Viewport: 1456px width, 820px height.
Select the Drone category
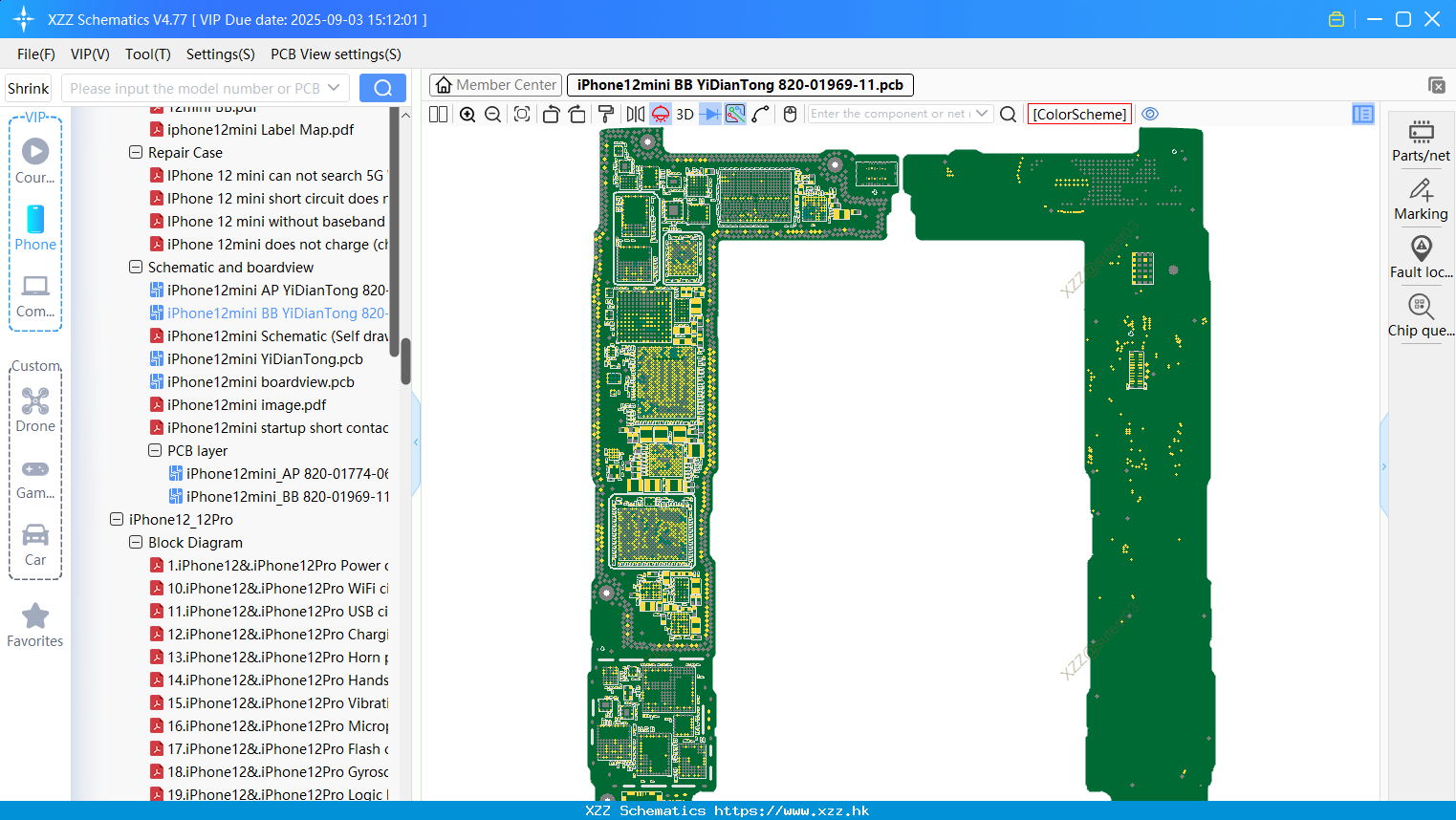point(35,410)
